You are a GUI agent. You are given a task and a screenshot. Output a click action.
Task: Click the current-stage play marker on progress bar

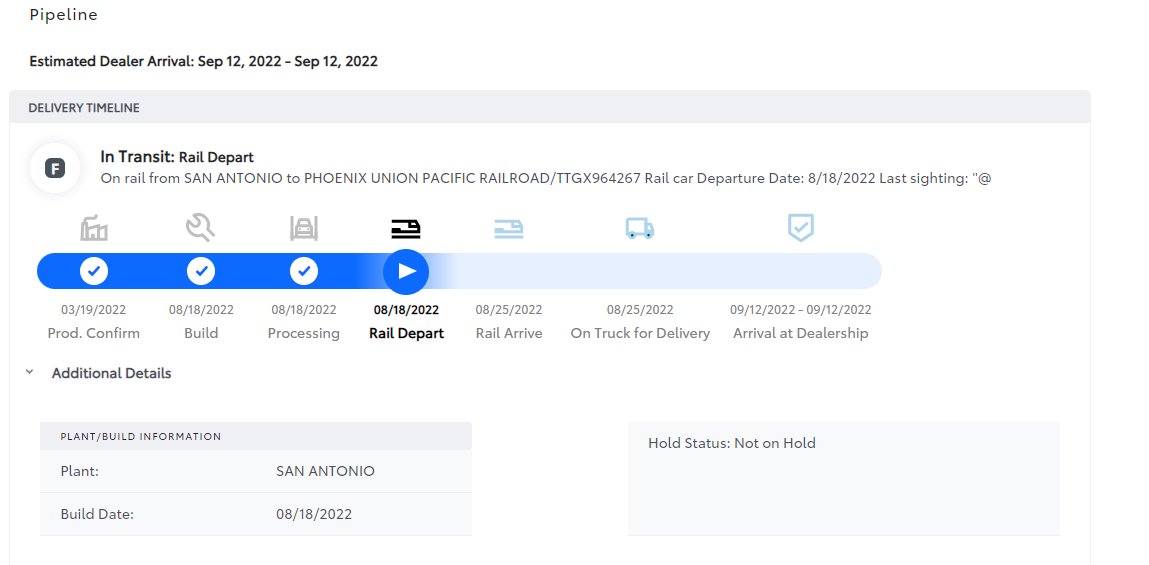[x=406, y=271]
